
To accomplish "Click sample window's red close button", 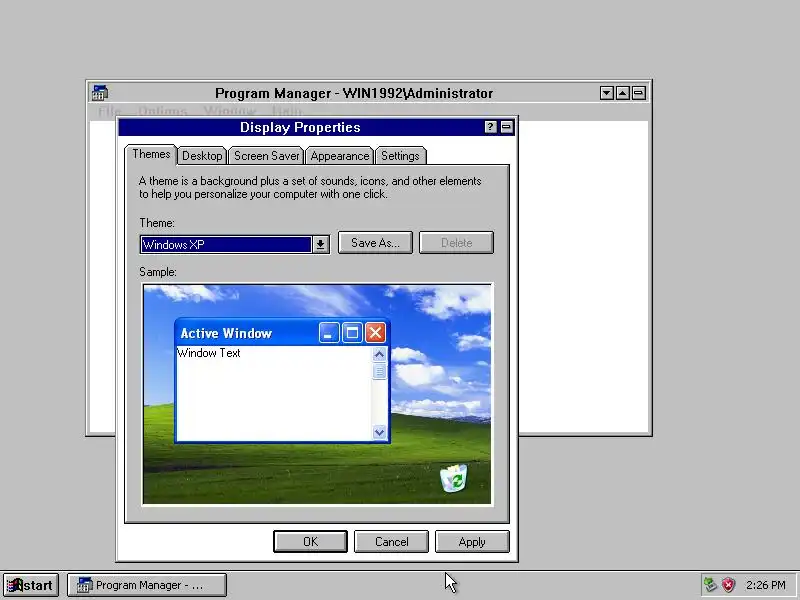I will point(375,333).
